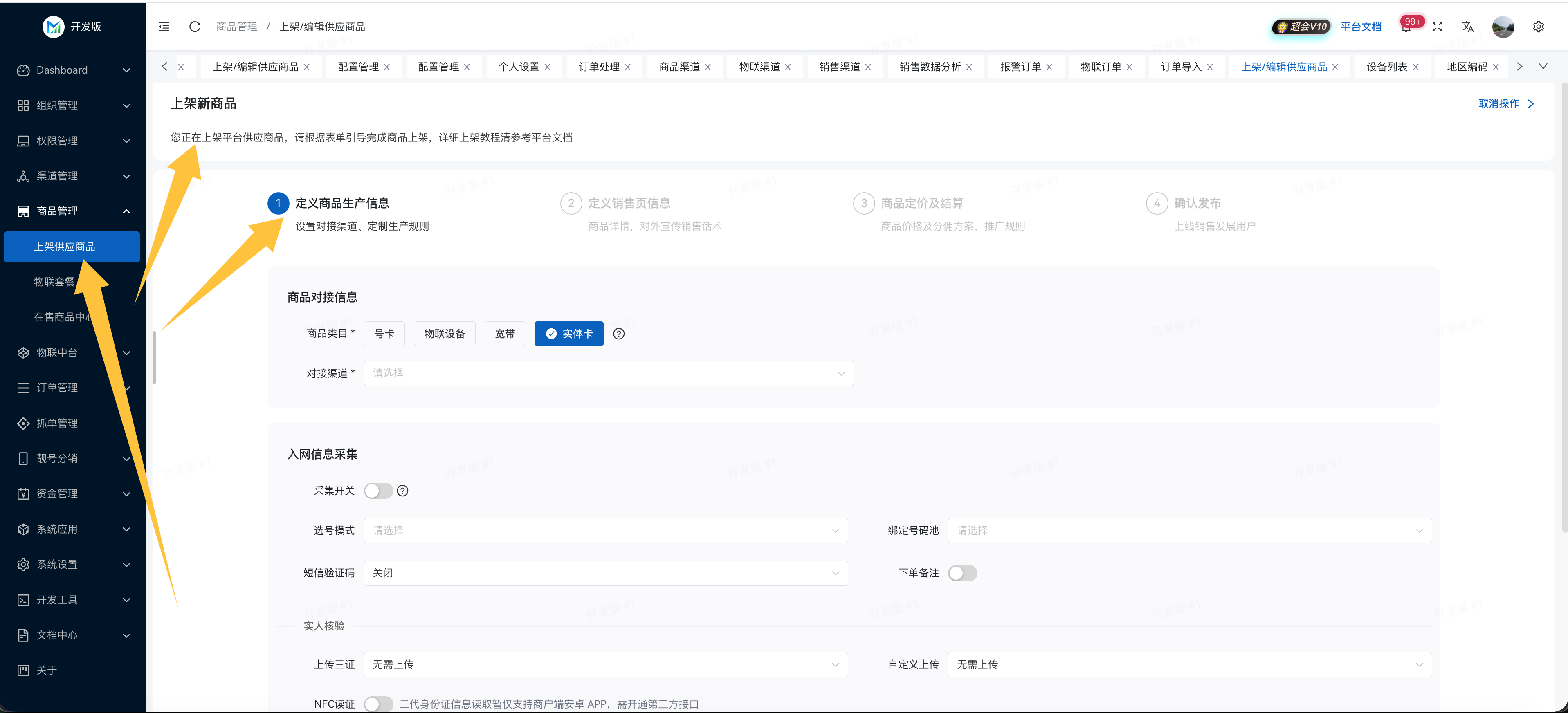This screenshot has height=713, width=1568.
Task: Click the user avatar picture
Action: click(1503, 27)
